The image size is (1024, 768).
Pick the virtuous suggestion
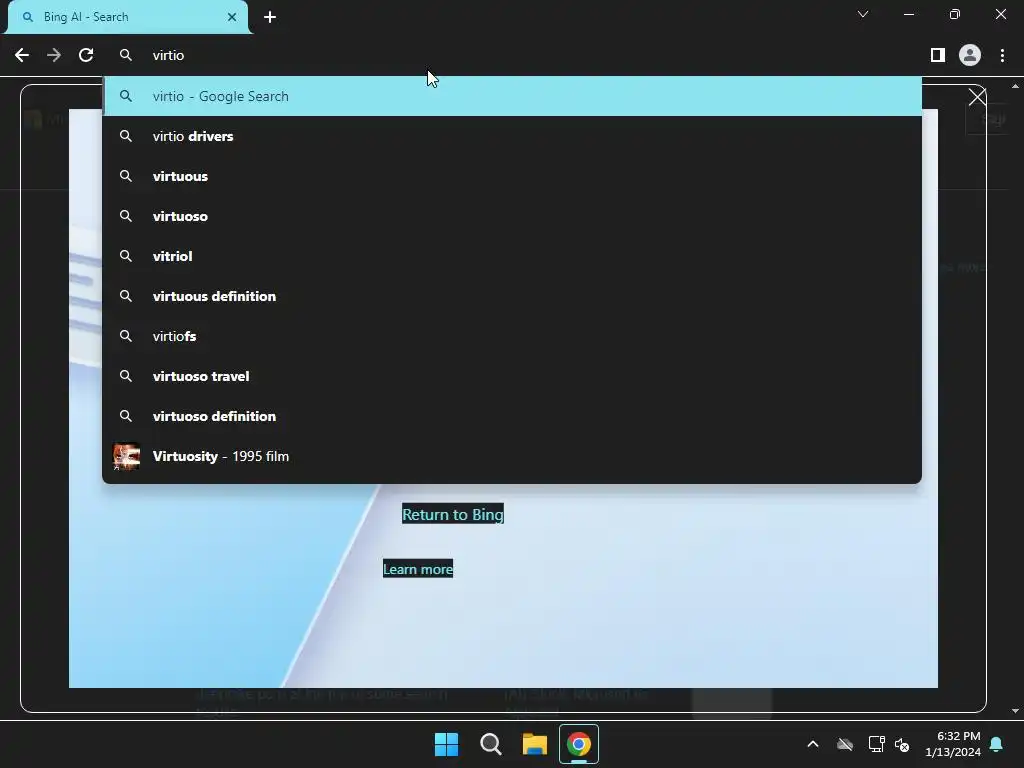(x=512, y=176)
